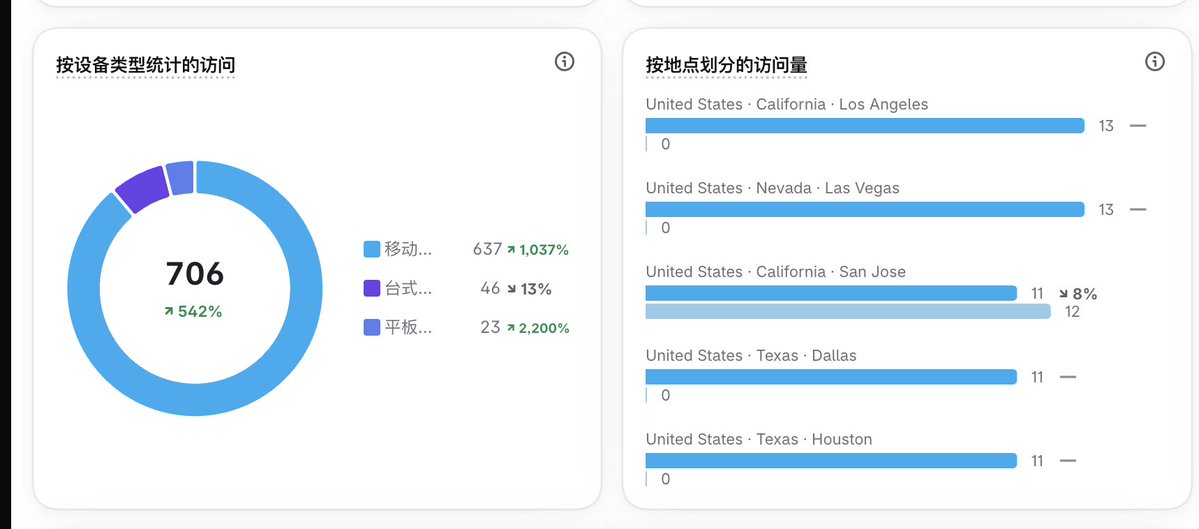Click the purple desktop segment of donut chart
The image size is (1199, 529).
point(142,189)
